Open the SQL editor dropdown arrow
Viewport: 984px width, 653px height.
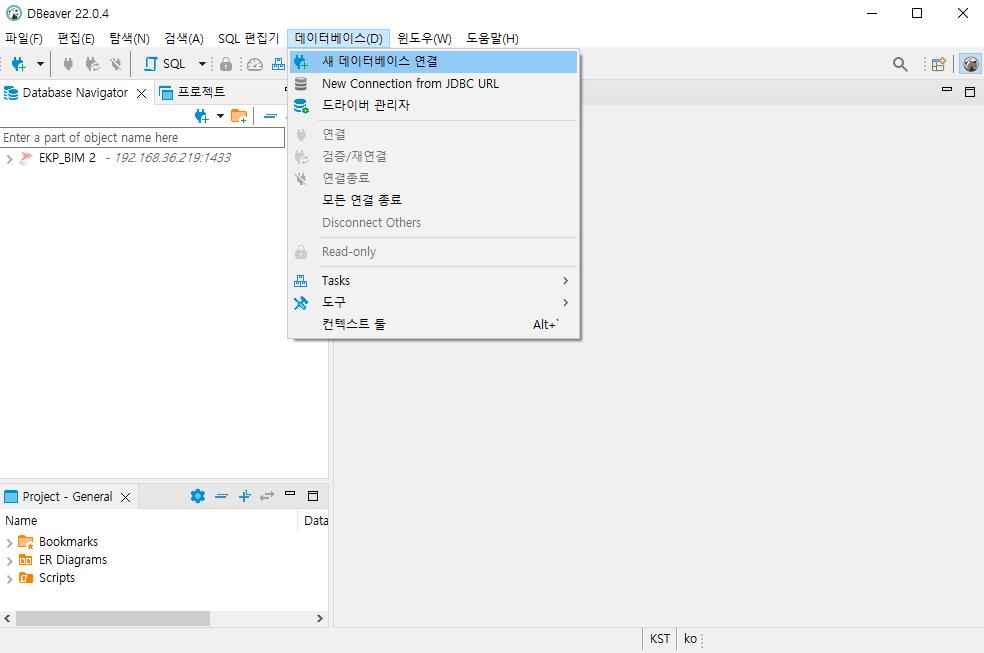tap(201, 63)
